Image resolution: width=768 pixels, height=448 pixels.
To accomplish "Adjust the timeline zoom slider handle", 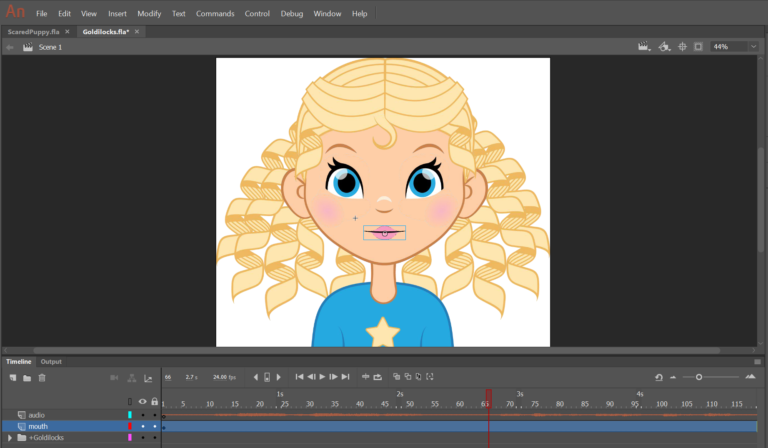I will tap(699, 377).
